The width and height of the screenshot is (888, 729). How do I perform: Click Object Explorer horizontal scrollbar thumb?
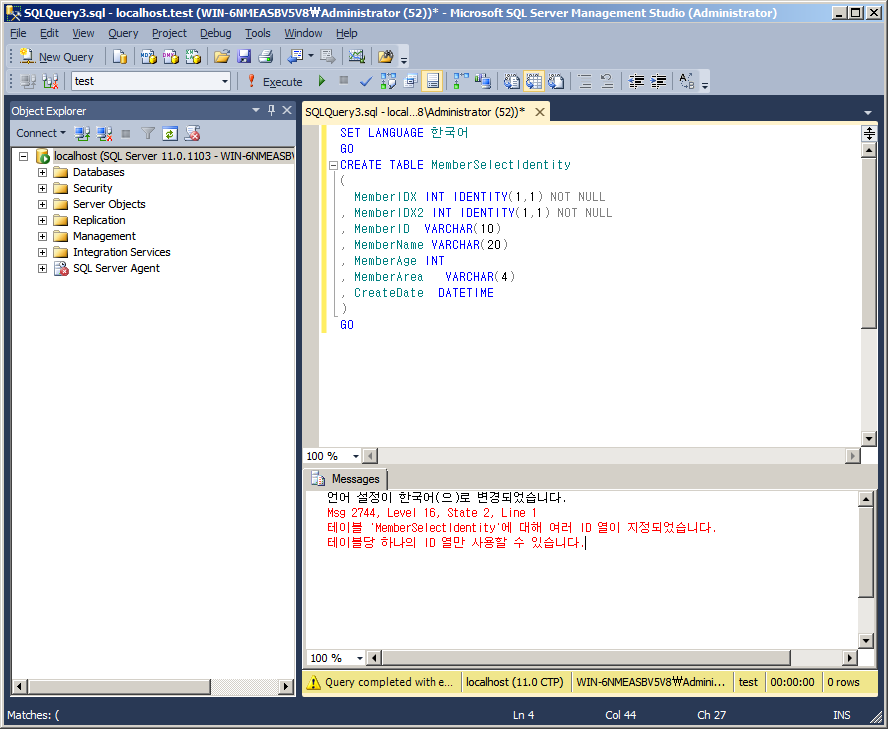(119, 687)
